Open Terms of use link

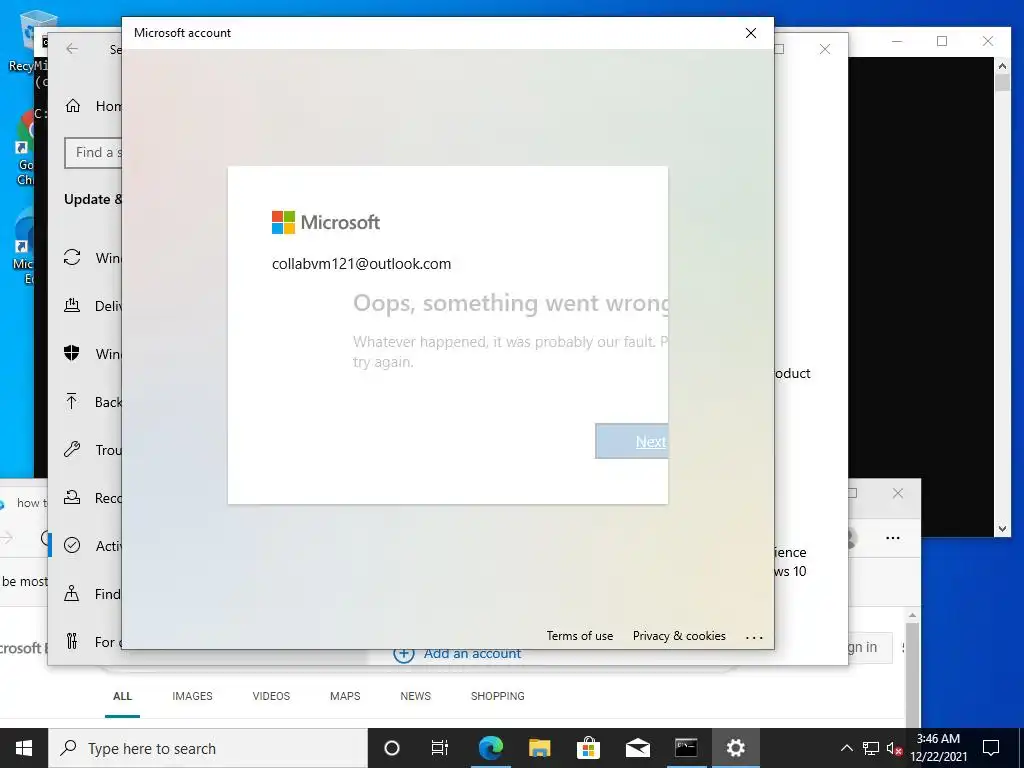579,636
